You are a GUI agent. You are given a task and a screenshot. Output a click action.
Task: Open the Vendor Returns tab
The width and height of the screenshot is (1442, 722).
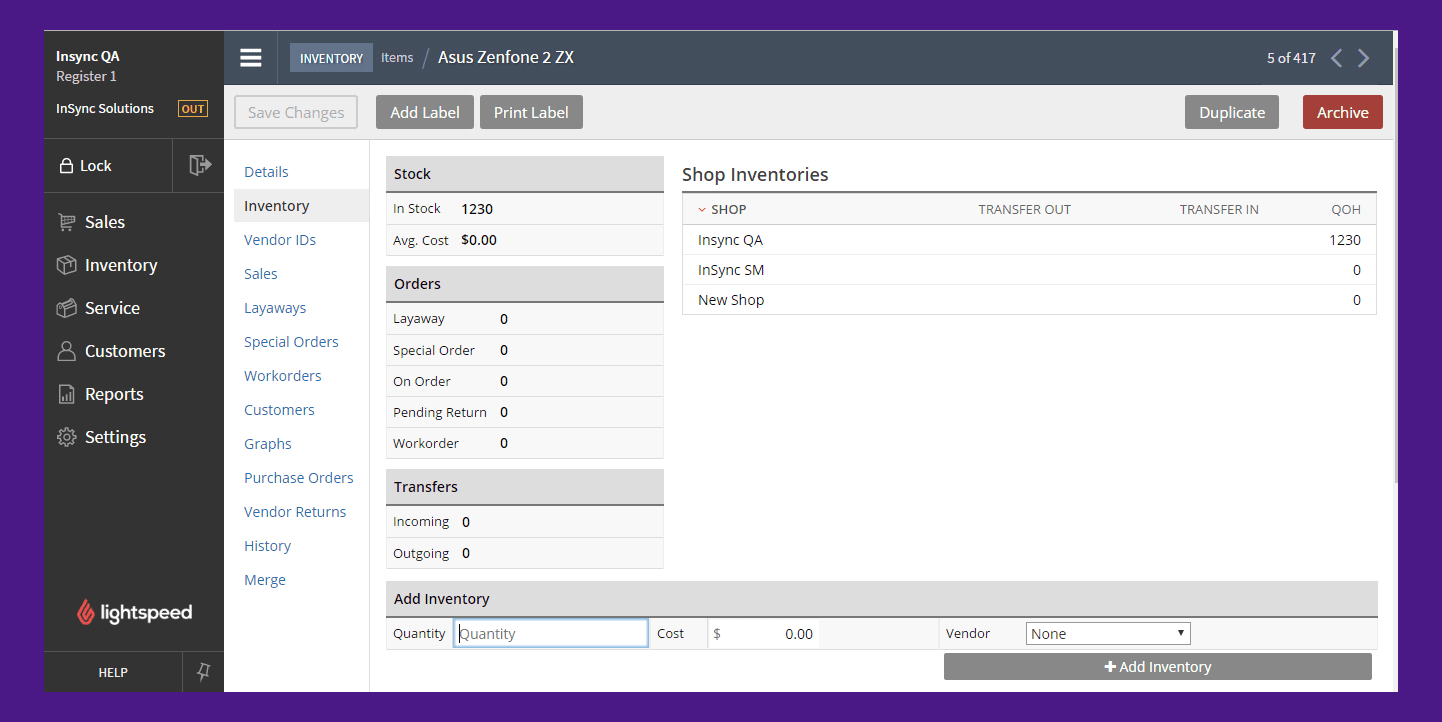[295, 512]
